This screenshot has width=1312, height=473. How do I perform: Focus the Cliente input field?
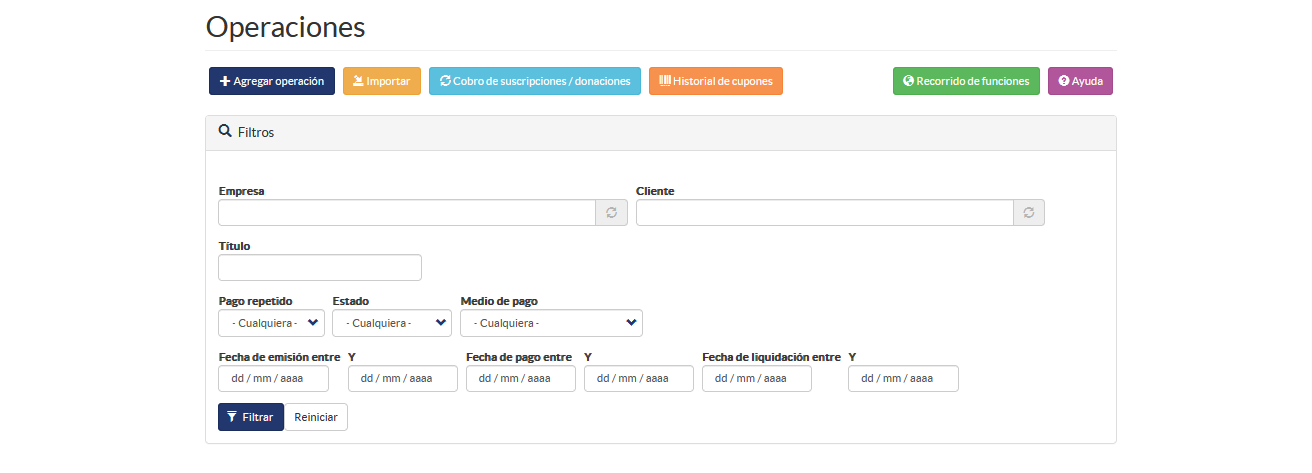tap(825, 213)
